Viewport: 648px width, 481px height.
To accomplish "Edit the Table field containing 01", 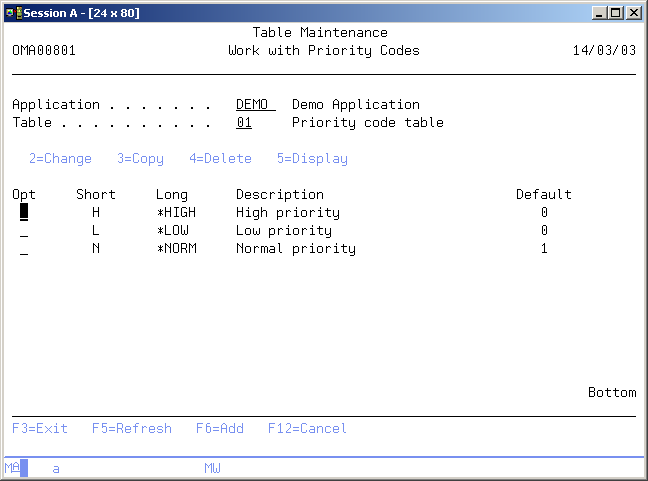I will pyautogui.click(x=244, y=122).
